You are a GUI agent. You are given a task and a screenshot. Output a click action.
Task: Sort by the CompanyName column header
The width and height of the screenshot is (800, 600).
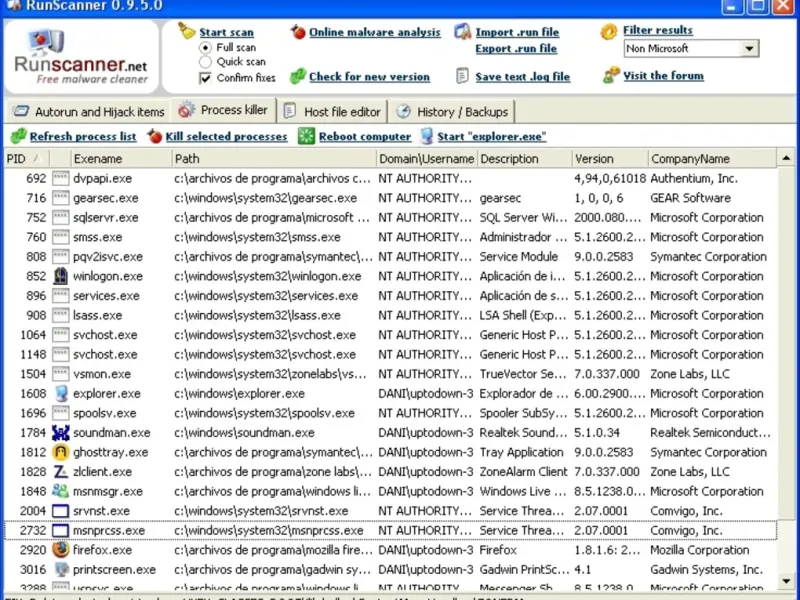pyautogui.click(x=712, y=159)
